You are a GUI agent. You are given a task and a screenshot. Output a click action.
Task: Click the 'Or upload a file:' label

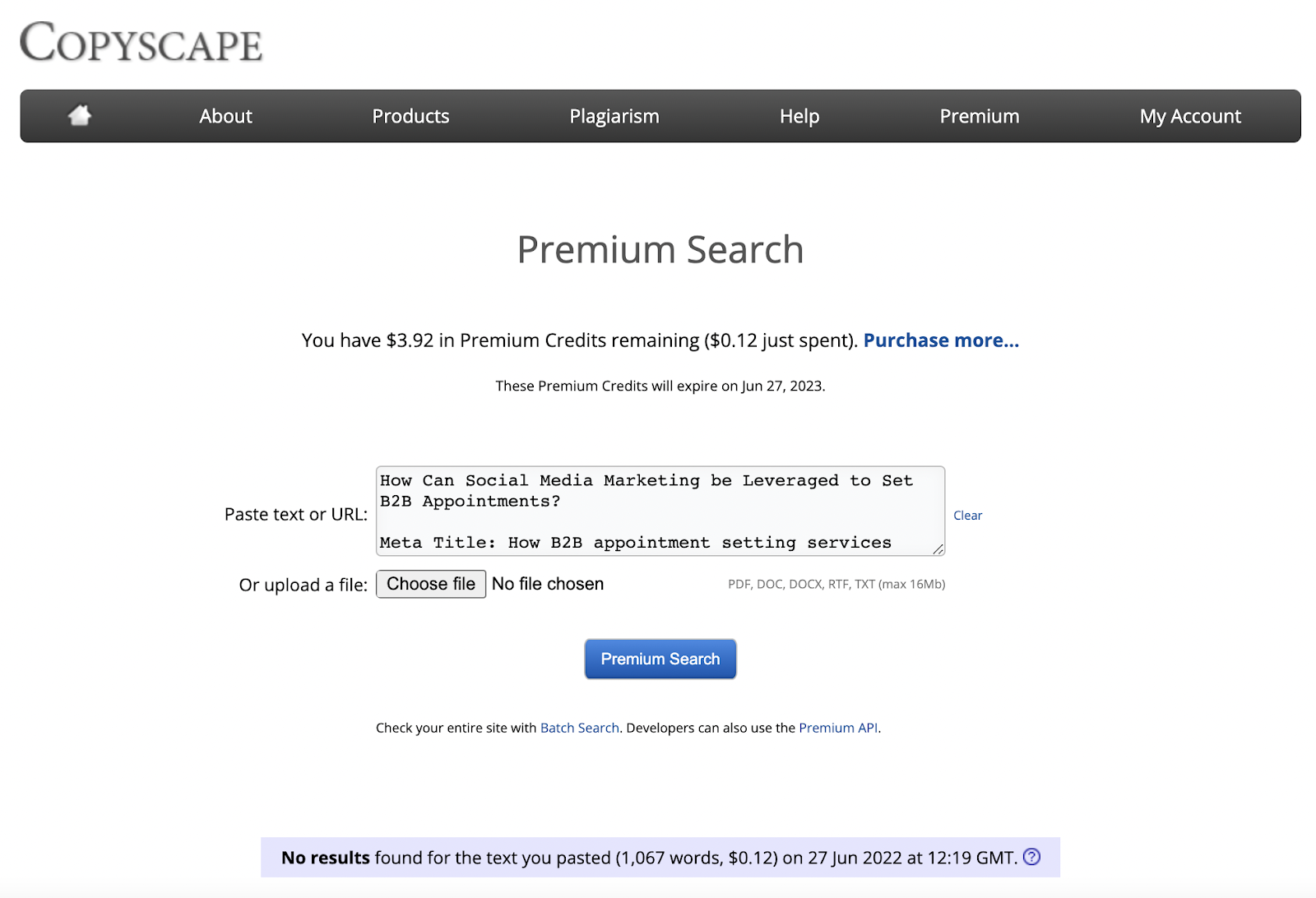(x=304, y=585)
